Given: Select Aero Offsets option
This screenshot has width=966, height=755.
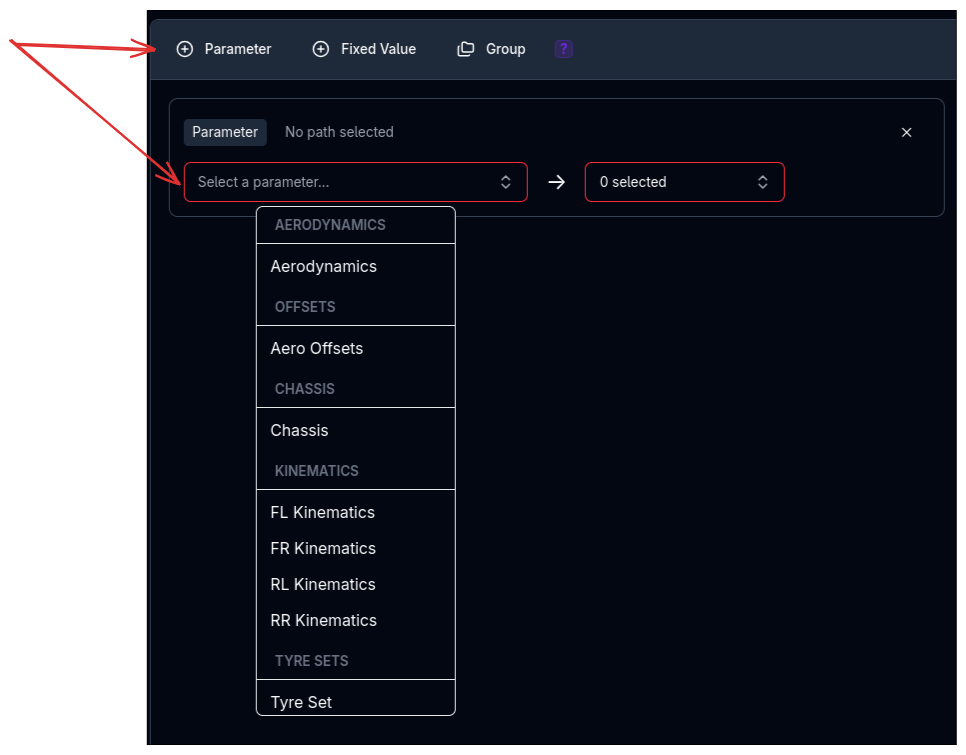Looking at the screenshot, I should coord(317,348).
